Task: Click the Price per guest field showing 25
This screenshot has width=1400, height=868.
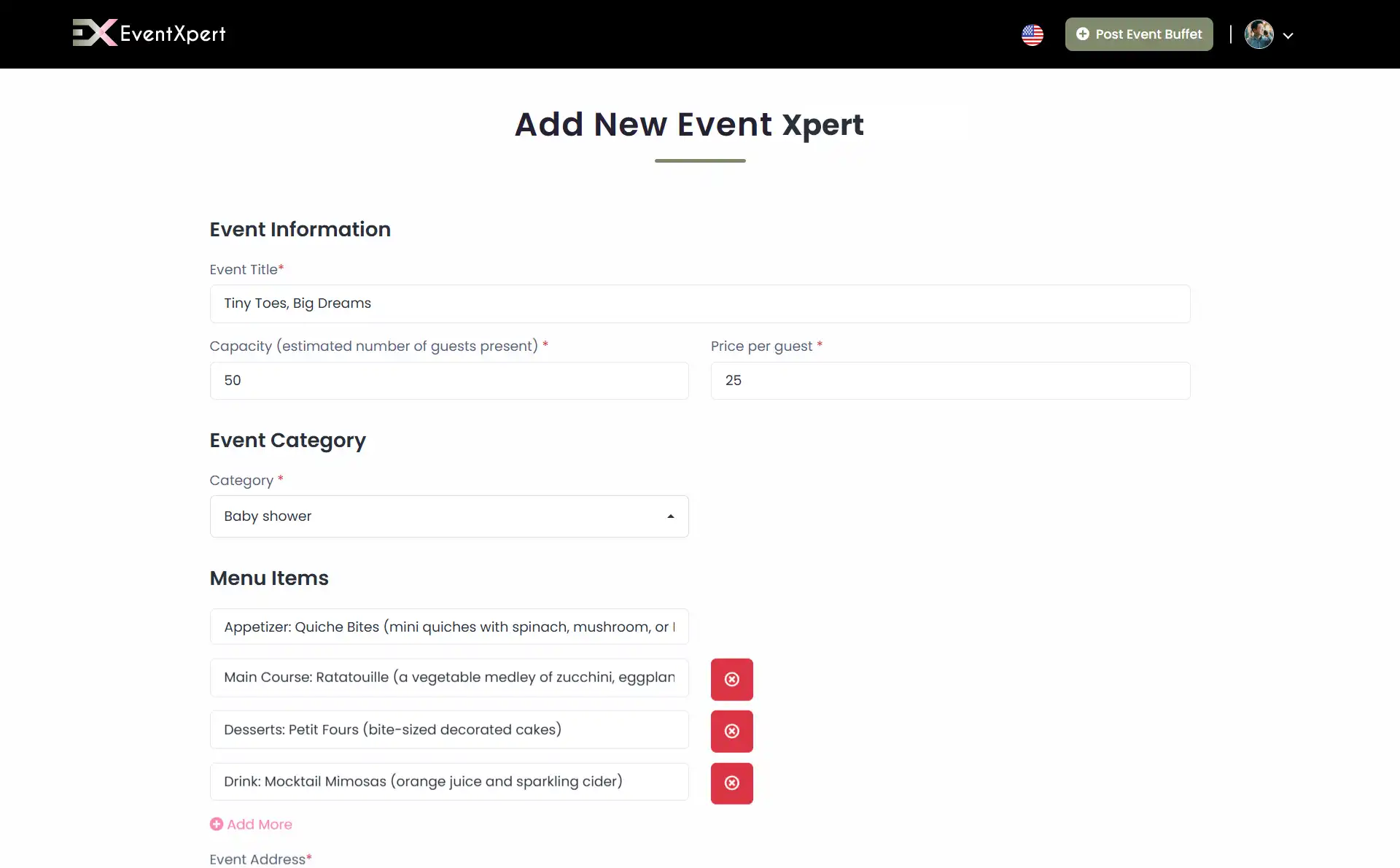Action: point(949,380)
